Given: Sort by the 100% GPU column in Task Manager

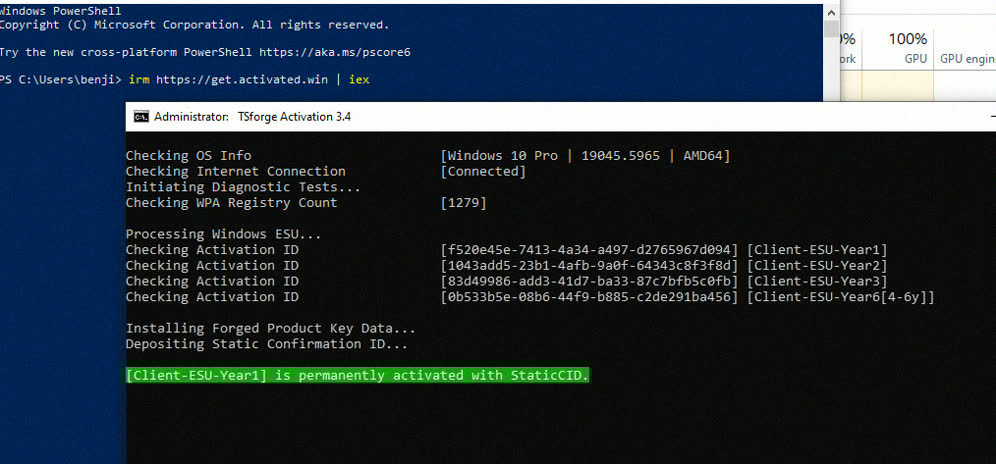Looking at the screenshot, I should point(908,48).
